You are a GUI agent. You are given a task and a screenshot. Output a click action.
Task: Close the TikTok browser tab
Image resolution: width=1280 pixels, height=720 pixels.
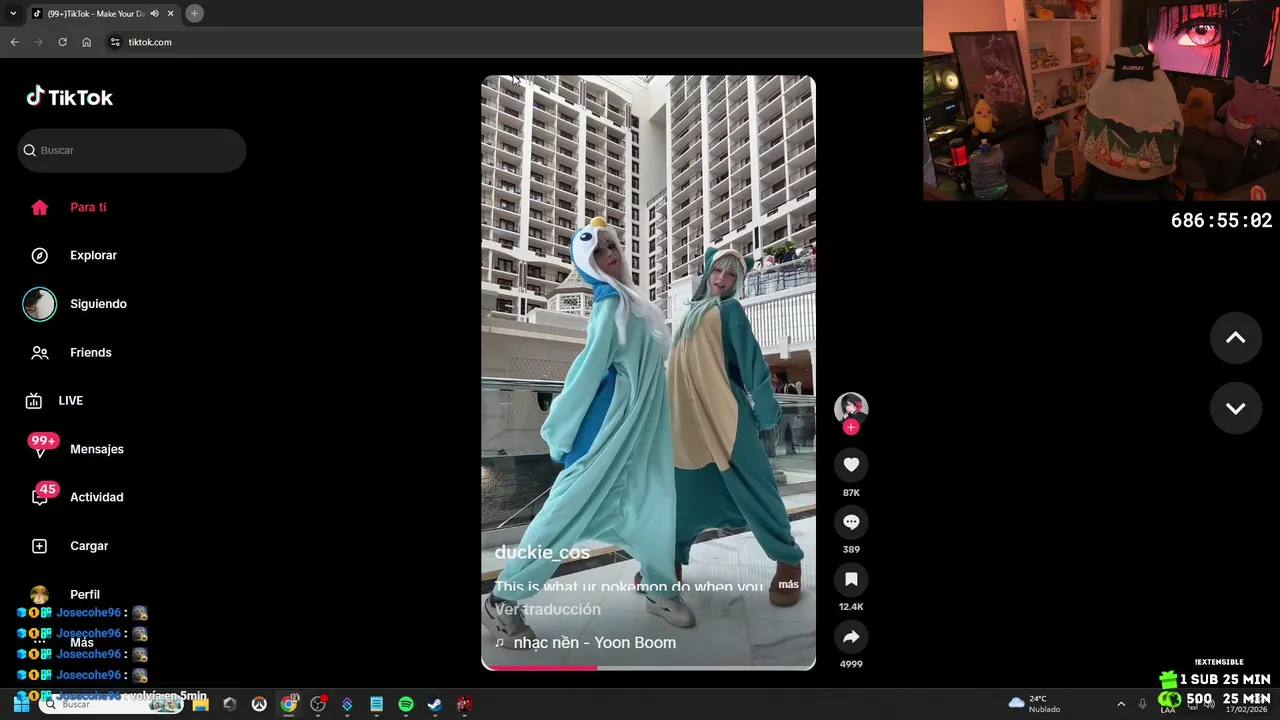pos(171,13)
